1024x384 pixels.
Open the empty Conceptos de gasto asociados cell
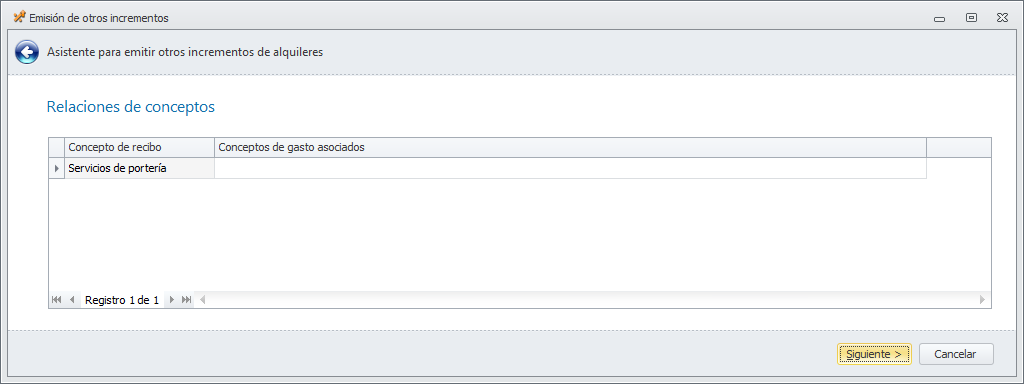[x=570, y=168]
